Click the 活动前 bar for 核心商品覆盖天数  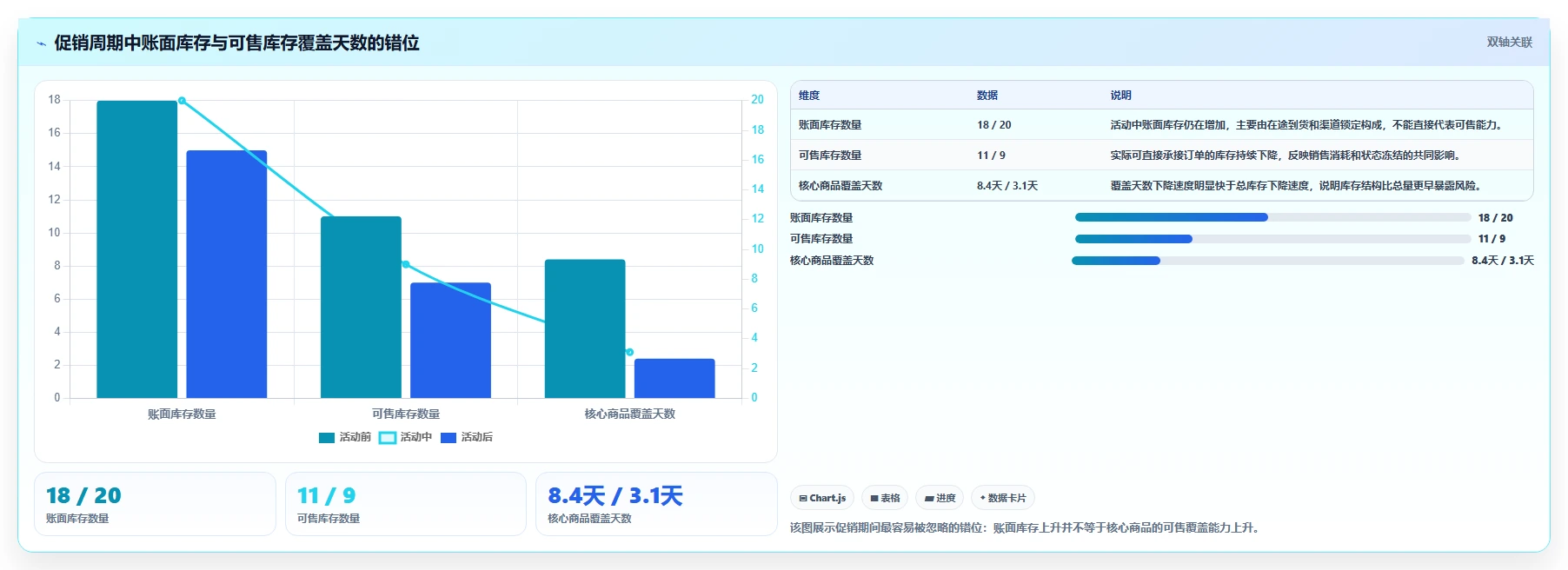click(x=585, y=328)
